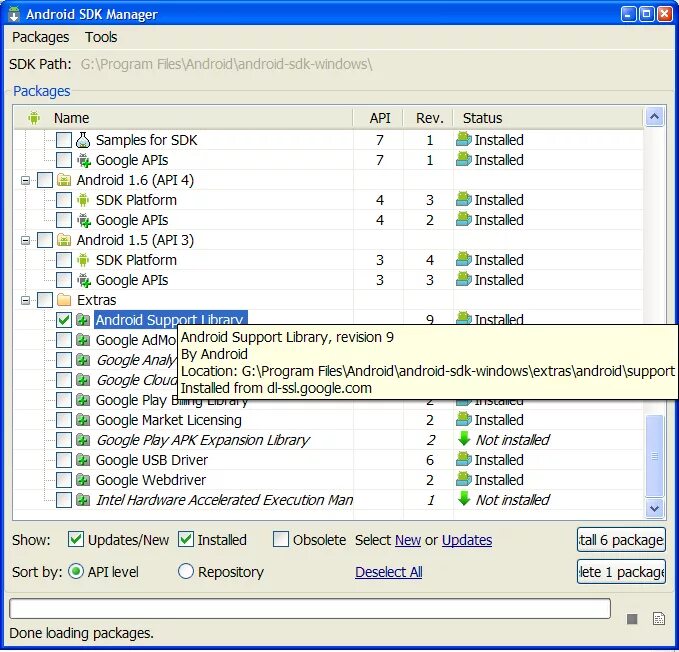Open the log window icon at bottom right
This screenshot has height=652, width=679.
(659, 619)
